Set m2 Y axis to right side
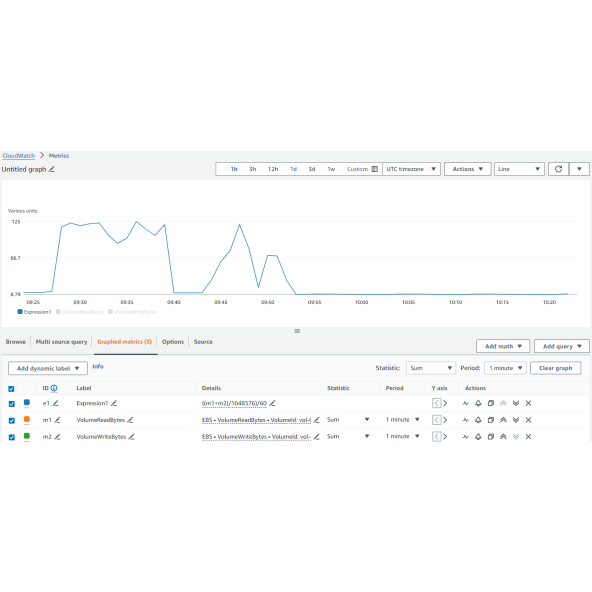The image size is (592, 592). click(445, 436)
